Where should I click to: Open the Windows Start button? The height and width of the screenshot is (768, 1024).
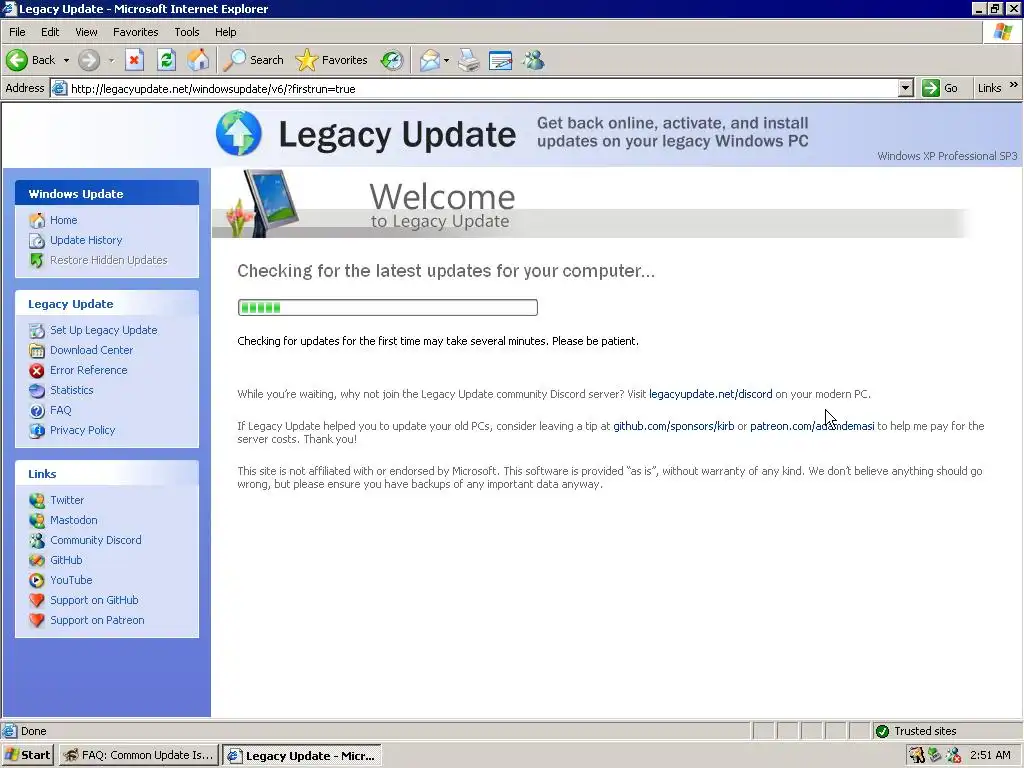tap(27, 755)
